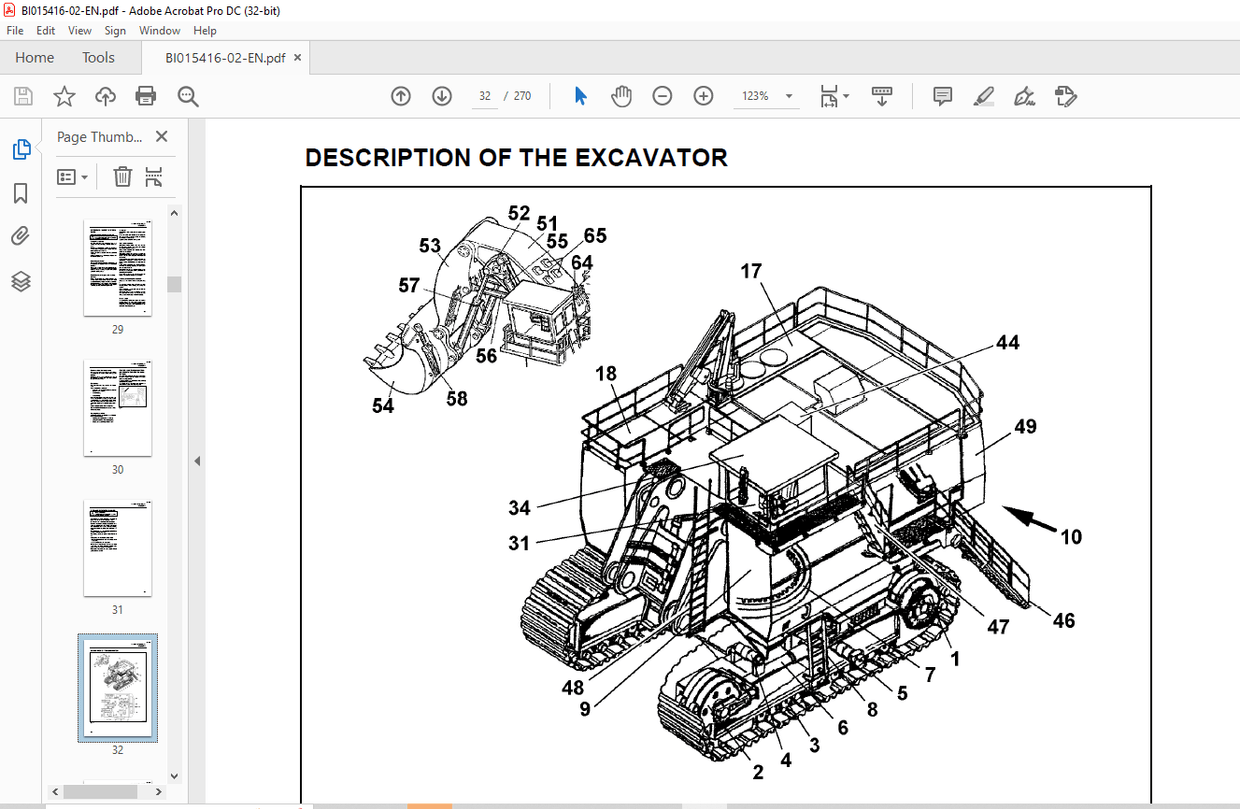The image size is (1240, 809).
Task: Open the View menu
Action: [x=79, y=30]
